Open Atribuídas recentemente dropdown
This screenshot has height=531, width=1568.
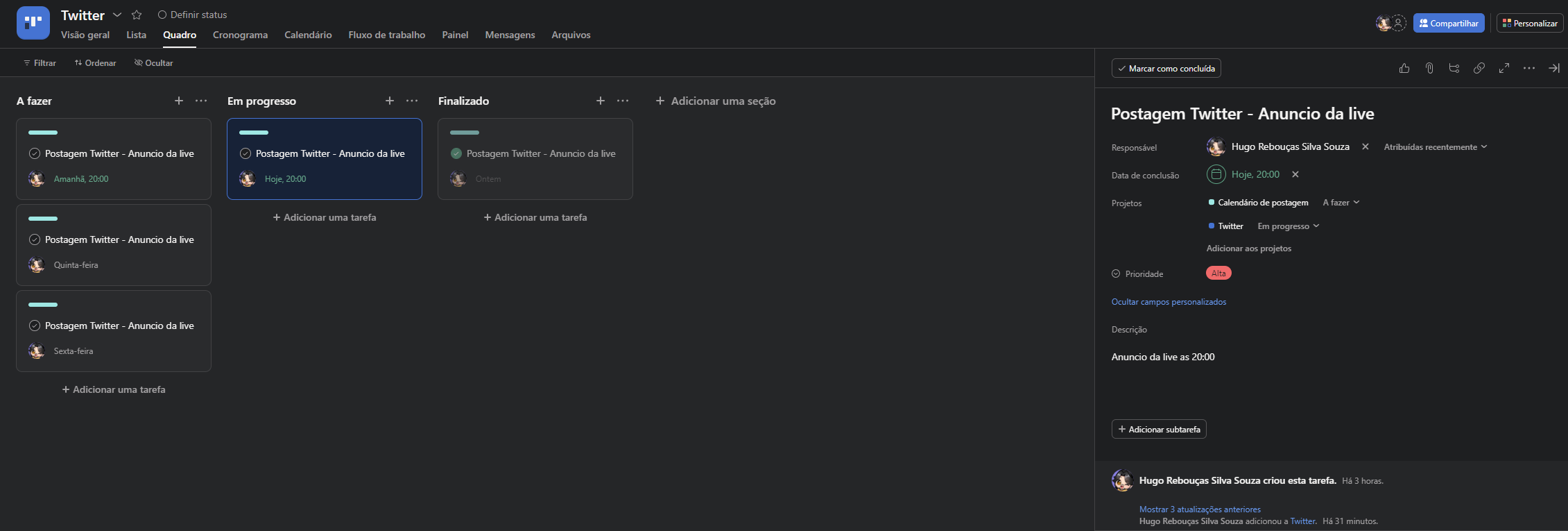click(1436, 147)
